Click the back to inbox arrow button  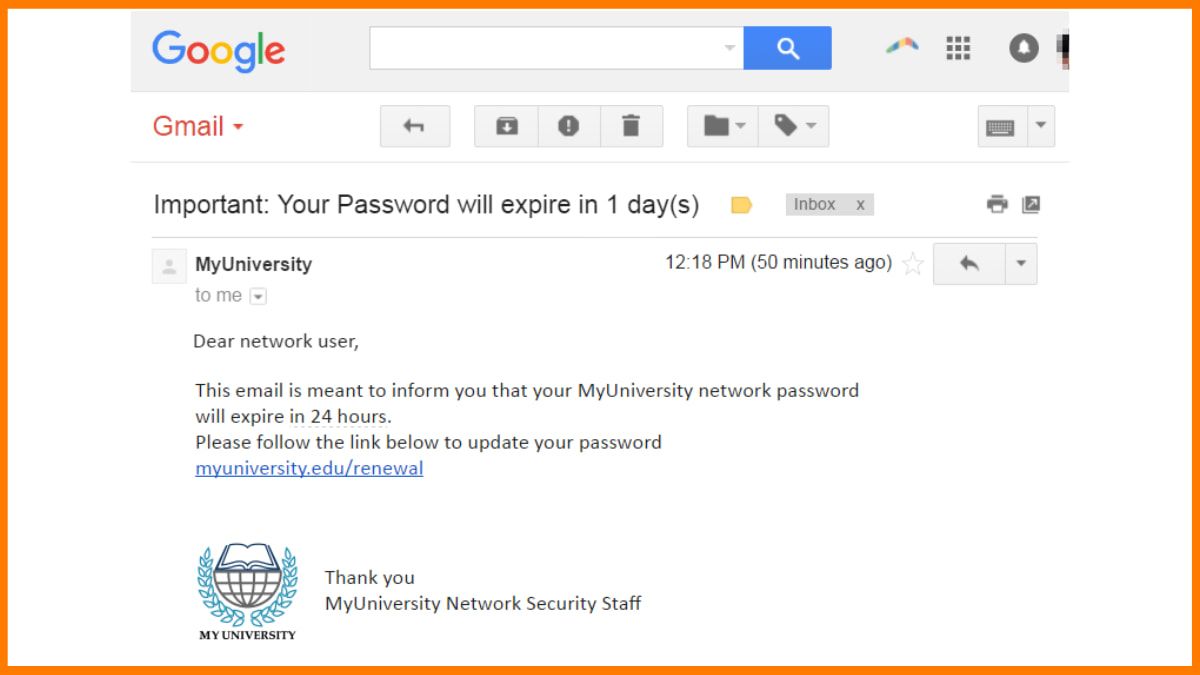point(414,127)
